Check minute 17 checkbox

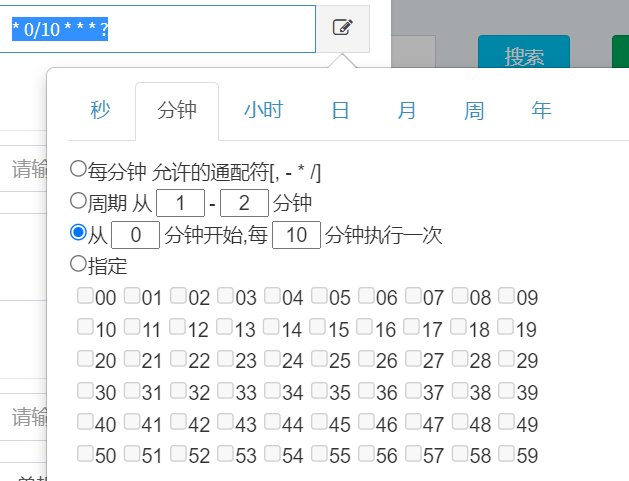(411, 327)
